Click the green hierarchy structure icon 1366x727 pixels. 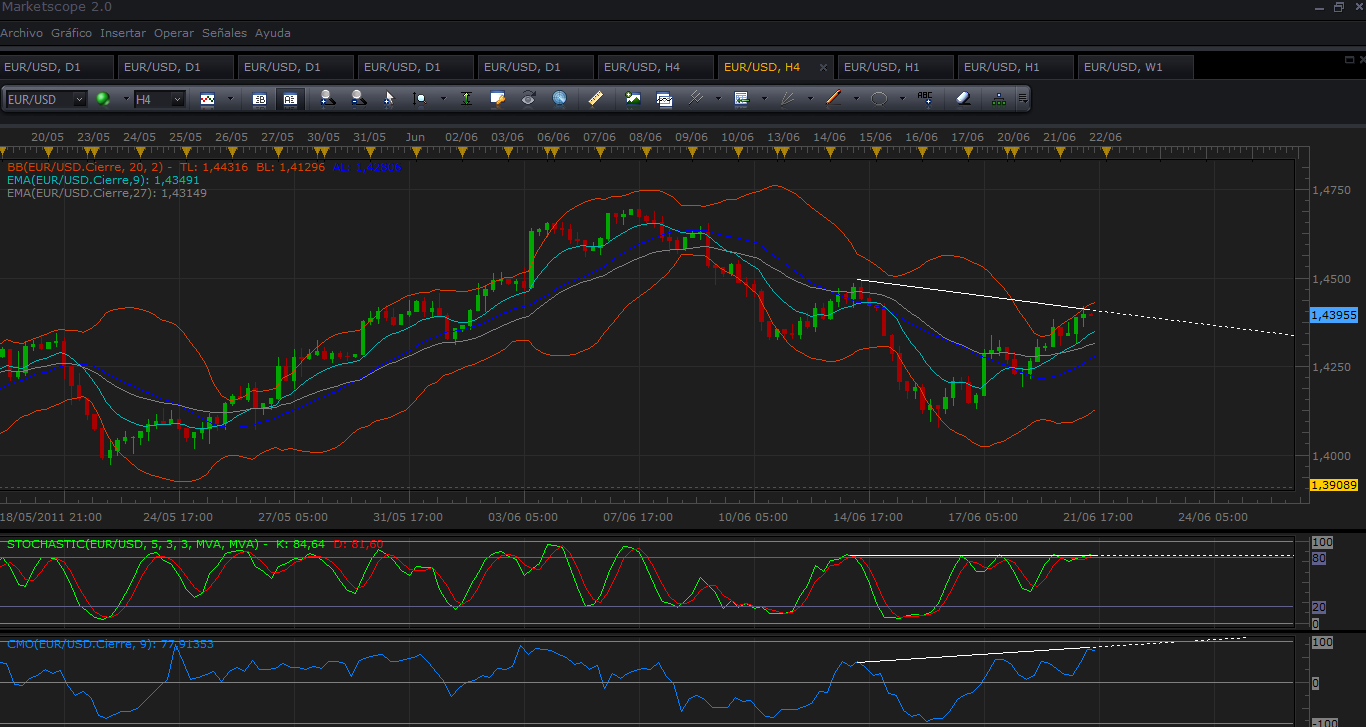tap(999, 99)
